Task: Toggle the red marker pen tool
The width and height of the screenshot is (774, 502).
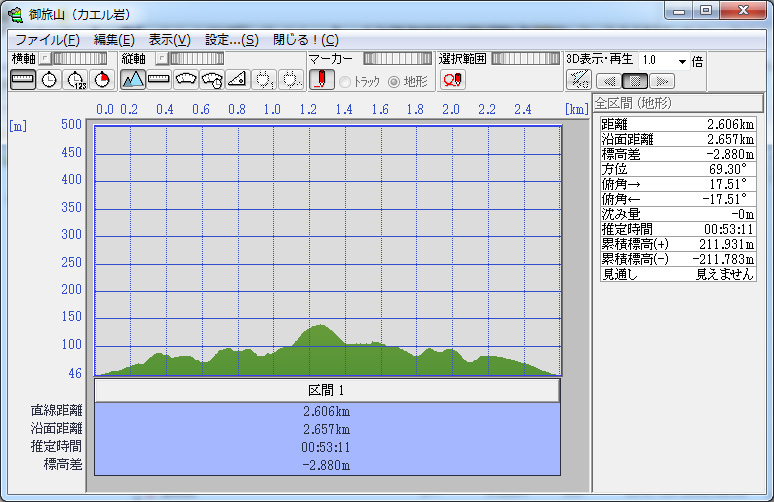Action: pos(322,79)
